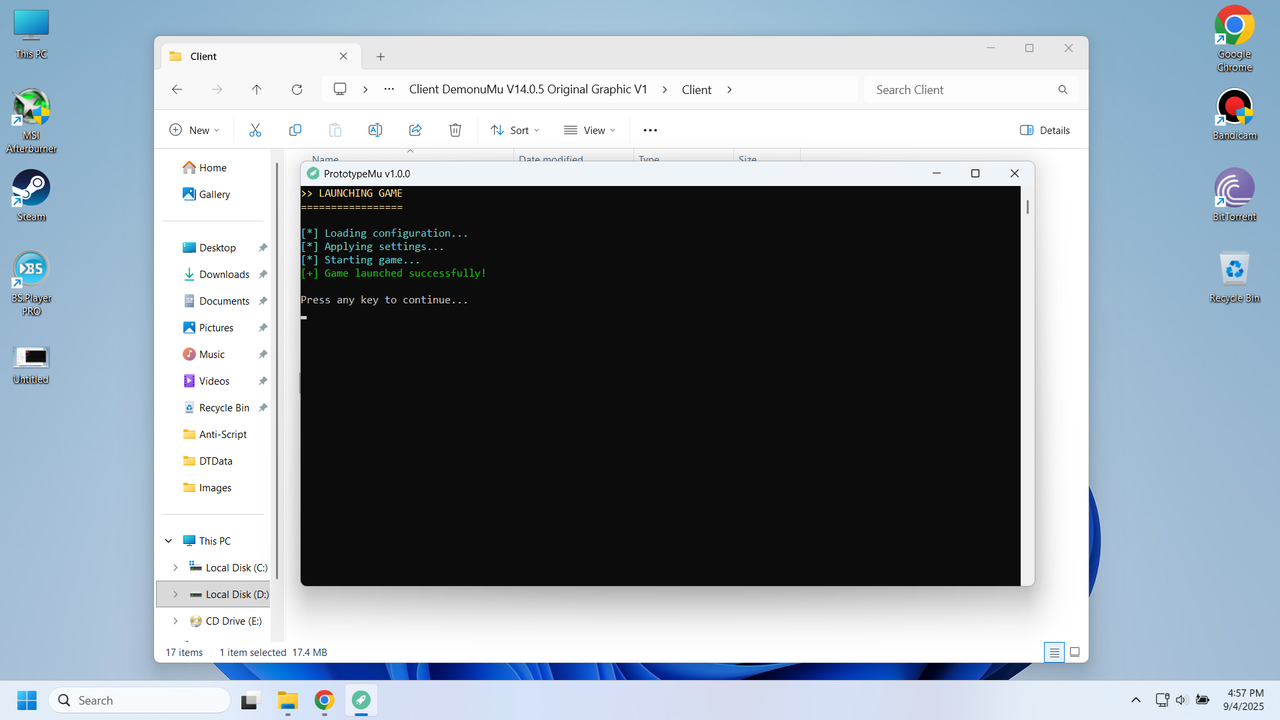
Task: Click Chrome icon in the taskbar
Action: (x=324, y=700)
